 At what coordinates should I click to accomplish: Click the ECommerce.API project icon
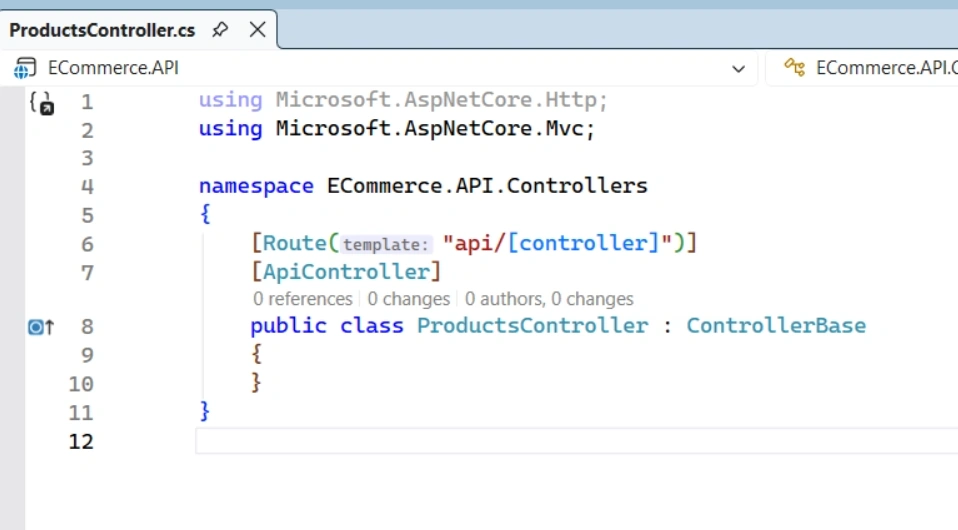(x=25, y=68)
